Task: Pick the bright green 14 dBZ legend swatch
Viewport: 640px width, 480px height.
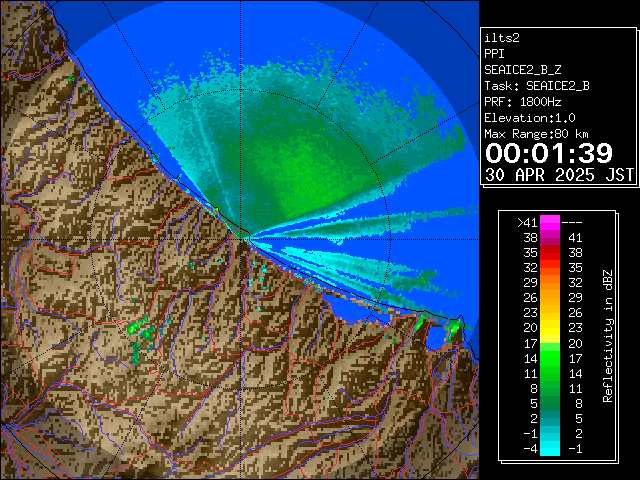Action: 550,358
